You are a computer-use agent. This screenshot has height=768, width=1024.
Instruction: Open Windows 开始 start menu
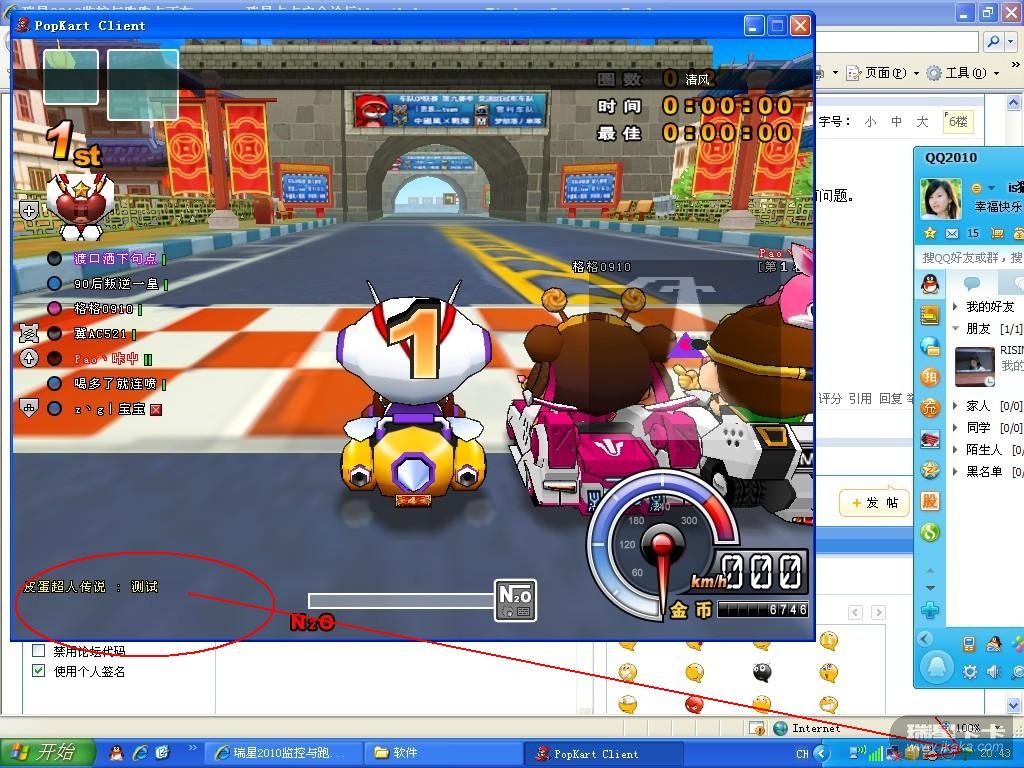point(46,752)
